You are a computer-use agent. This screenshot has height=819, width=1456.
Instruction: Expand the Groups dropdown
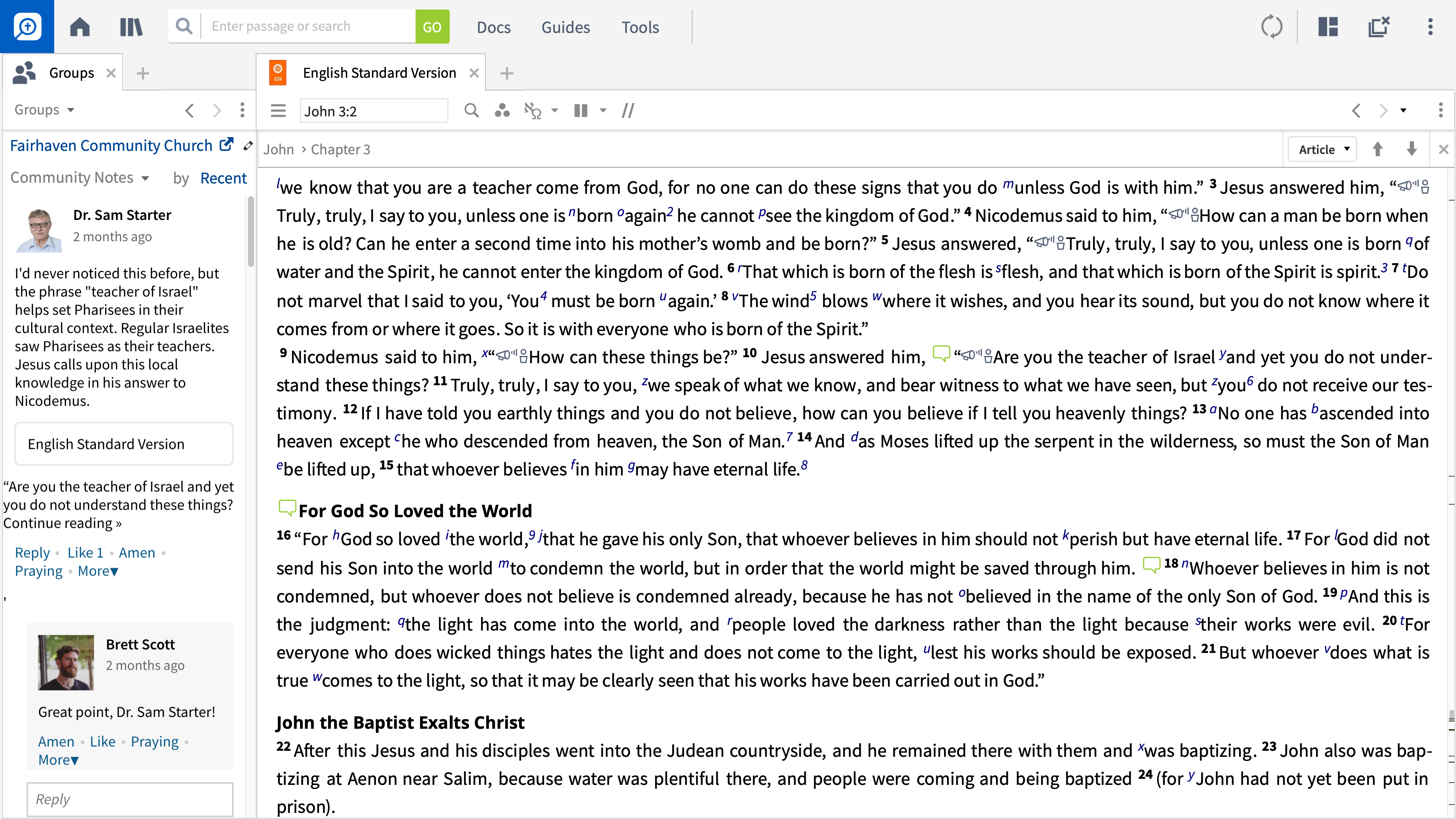[44, 110]
